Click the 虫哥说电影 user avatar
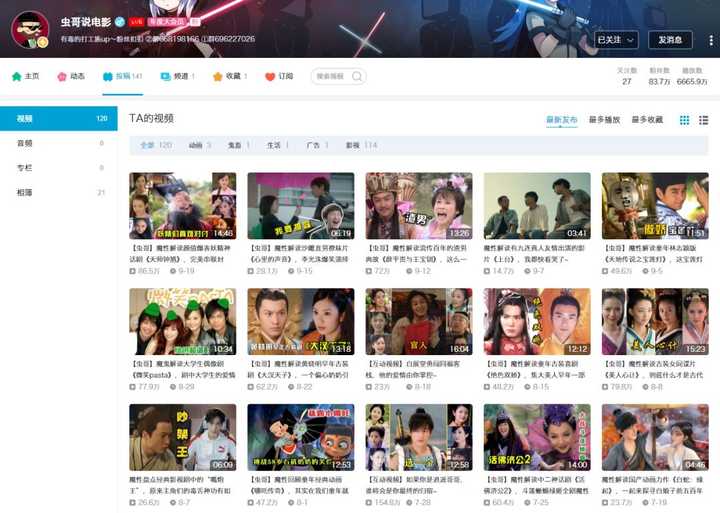The image size is (720, 513). [x=30, y=30]
